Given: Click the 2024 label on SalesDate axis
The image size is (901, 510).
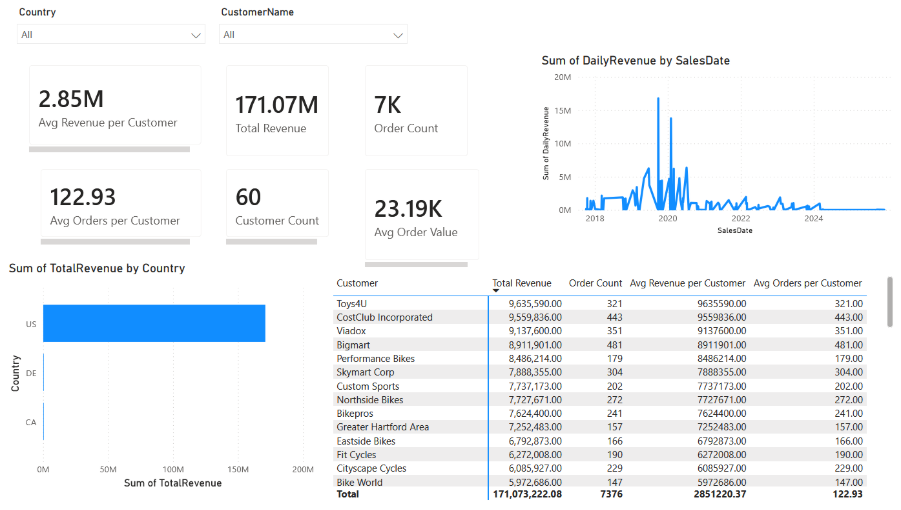Looking at the screenshot, I should point(814,218).
